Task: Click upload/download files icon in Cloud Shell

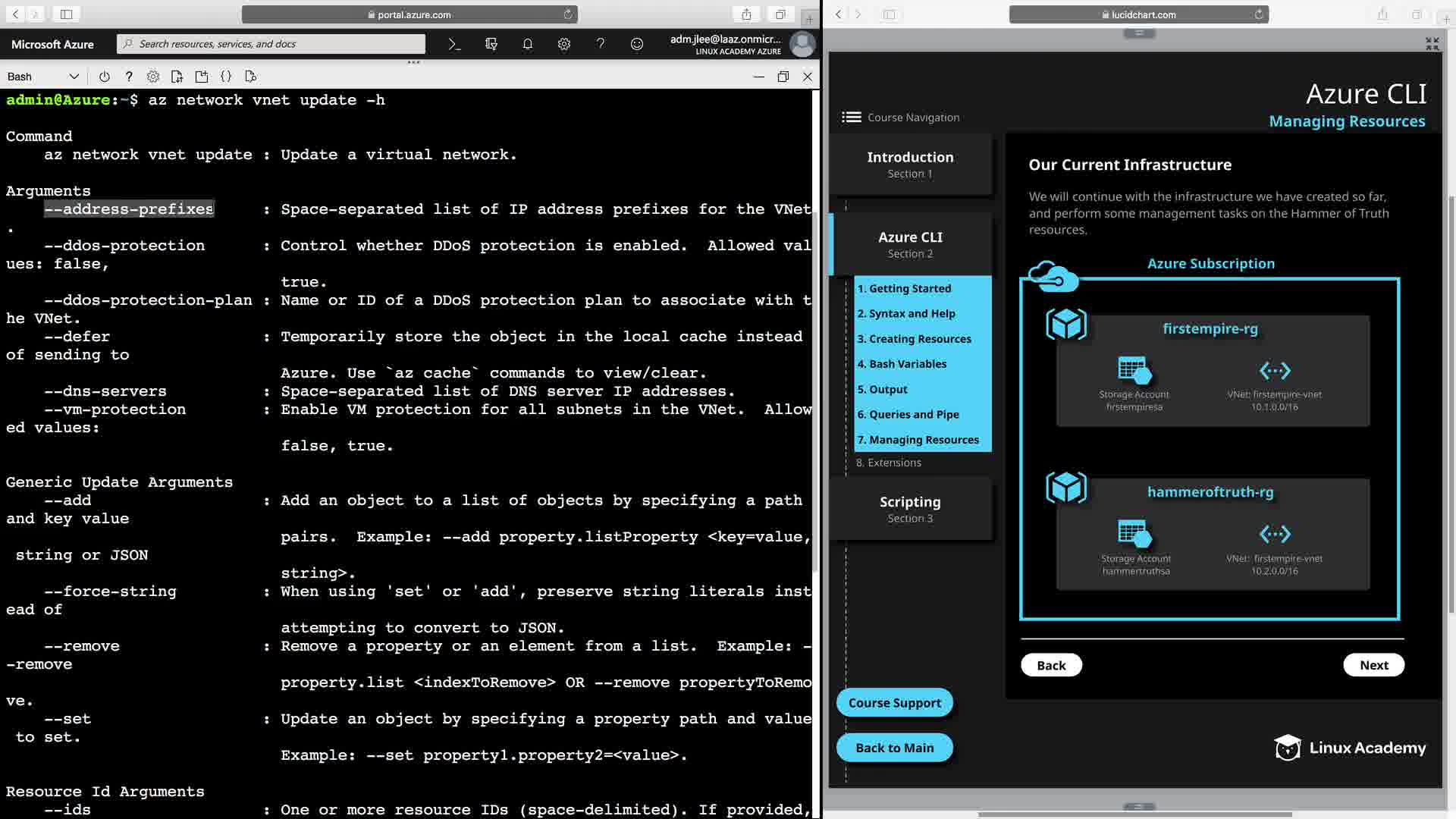Action: coord(177,77)
